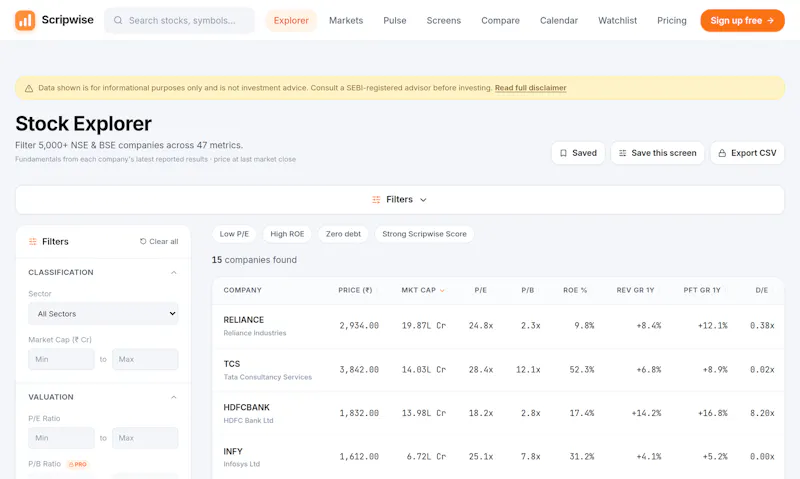Click the Scripwise bar chart logo icon
Image resolution: width=800 pixels, height=479 pixels.
(25, 20)
